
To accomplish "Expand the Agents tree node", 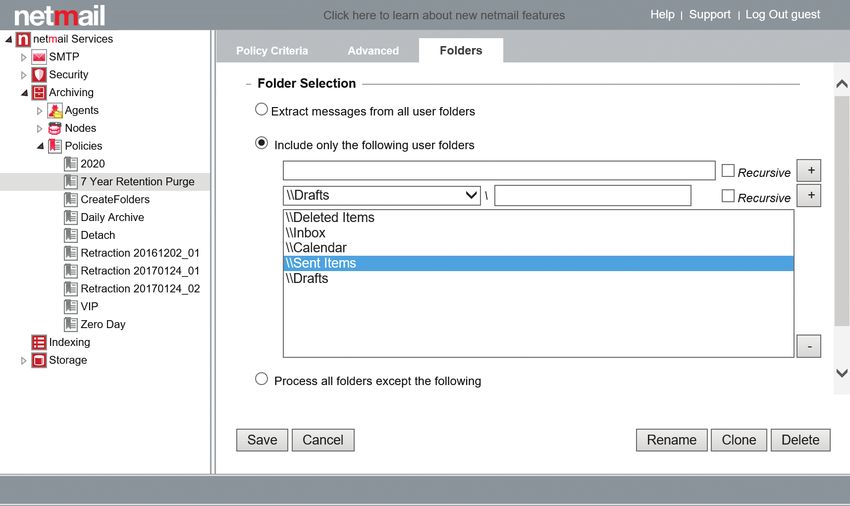I will (x=39, y=111).
